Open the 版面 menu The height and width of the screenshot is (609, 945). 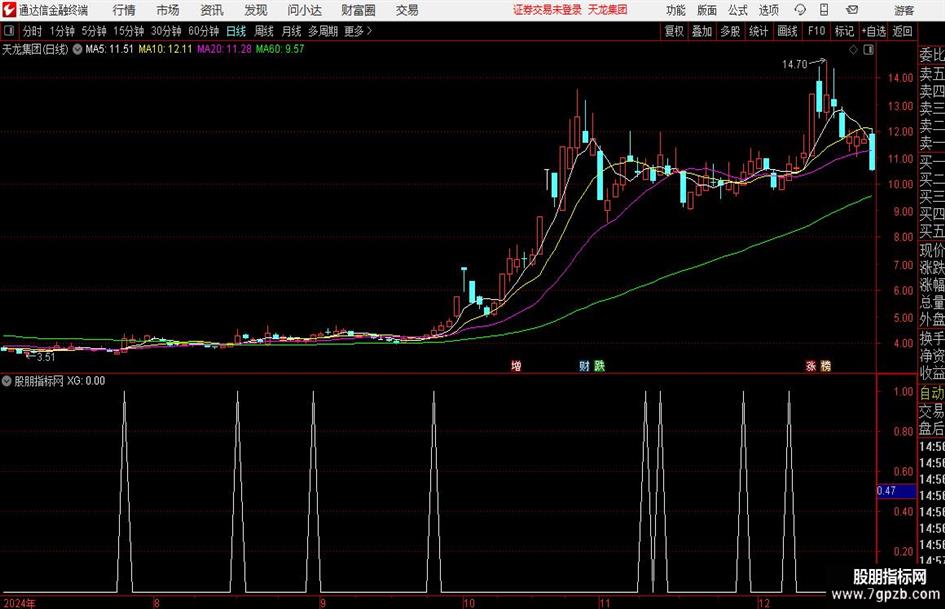tap(706, 10)
